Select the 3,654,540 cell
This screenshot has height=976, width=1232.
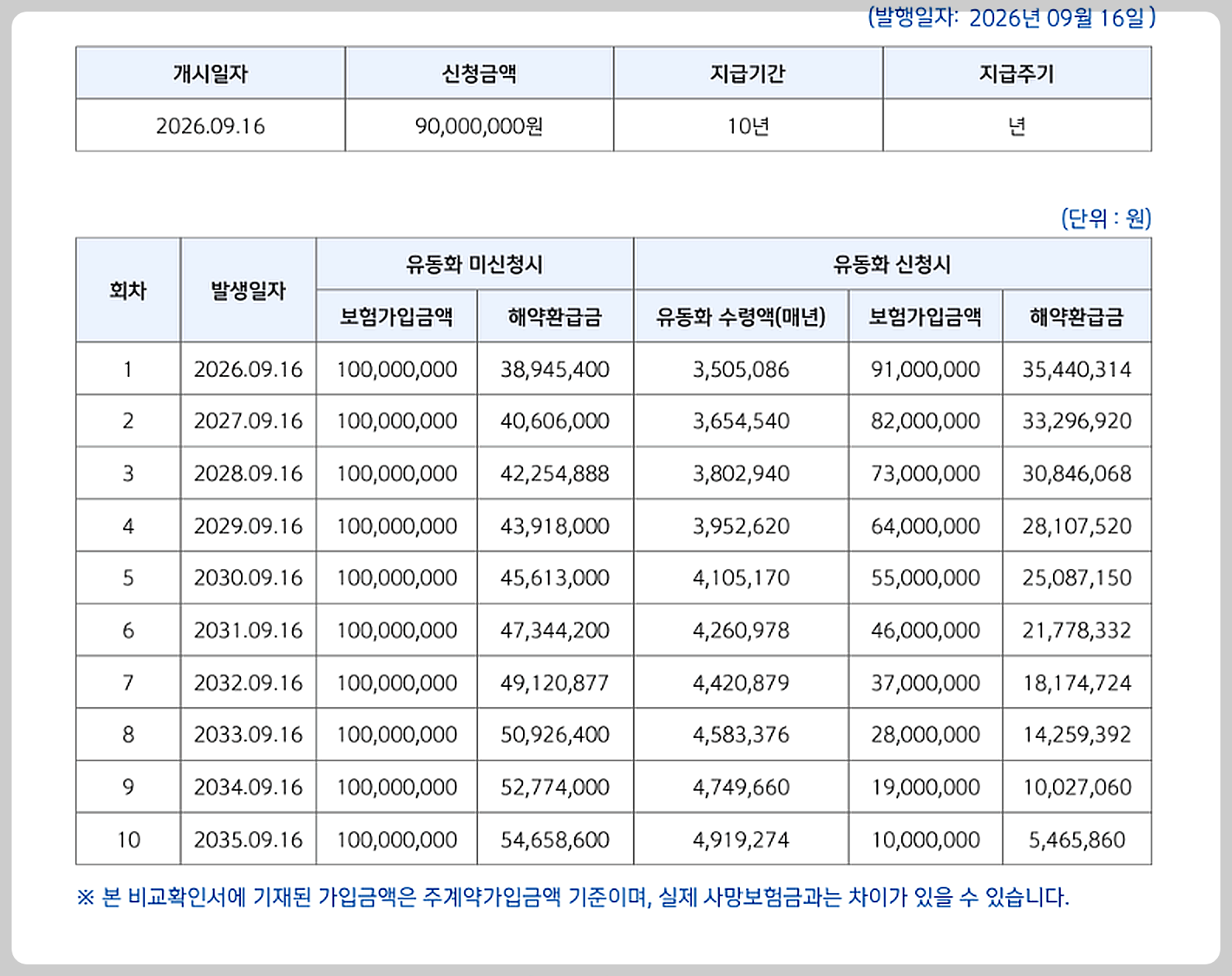pyautogui.click(x=741, y=421)
